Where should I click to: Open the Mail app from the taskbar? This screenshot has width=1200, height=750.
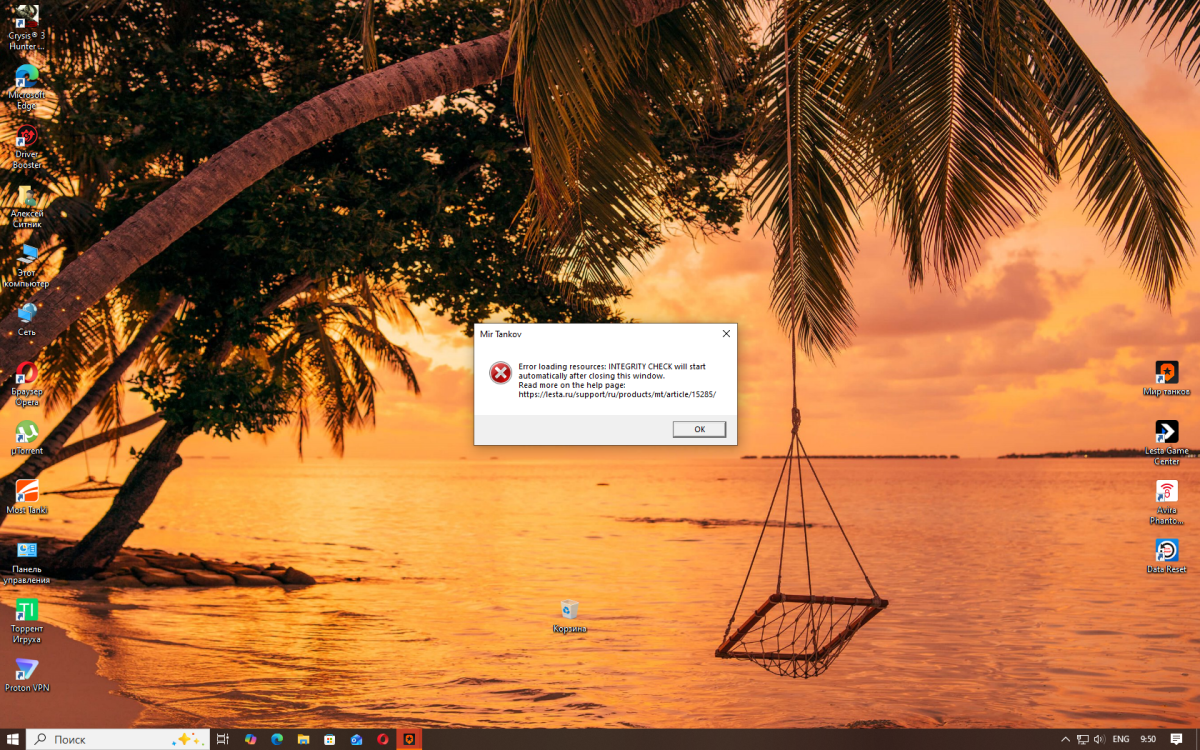(x=356, y=739)
